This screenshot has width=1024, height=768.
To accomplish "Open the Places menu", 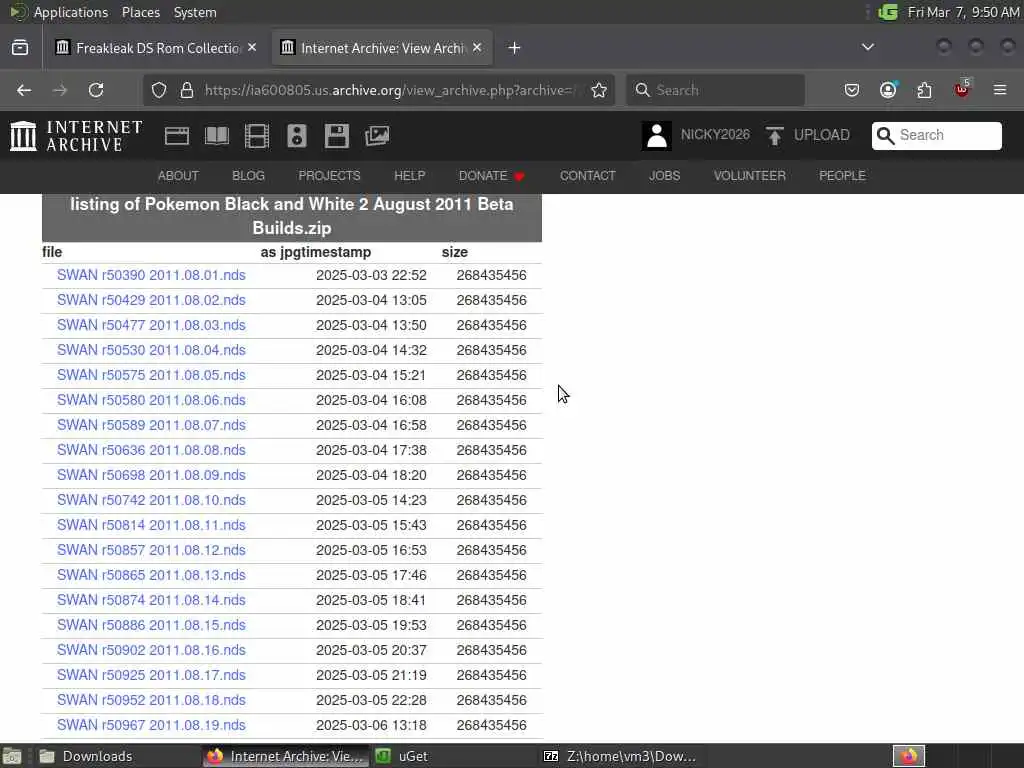I will (x=141, y=12).
